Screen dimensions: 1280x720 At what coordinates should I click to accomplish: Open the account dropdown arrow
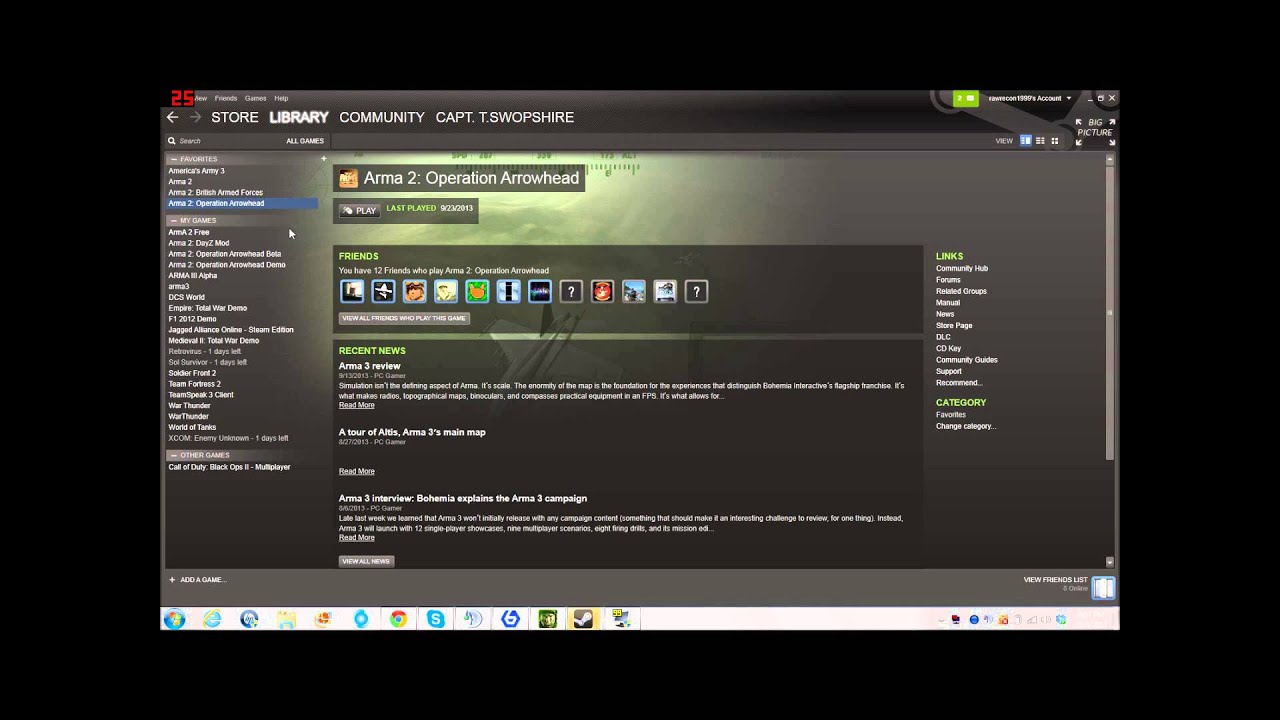click(x=1069, y=98)
